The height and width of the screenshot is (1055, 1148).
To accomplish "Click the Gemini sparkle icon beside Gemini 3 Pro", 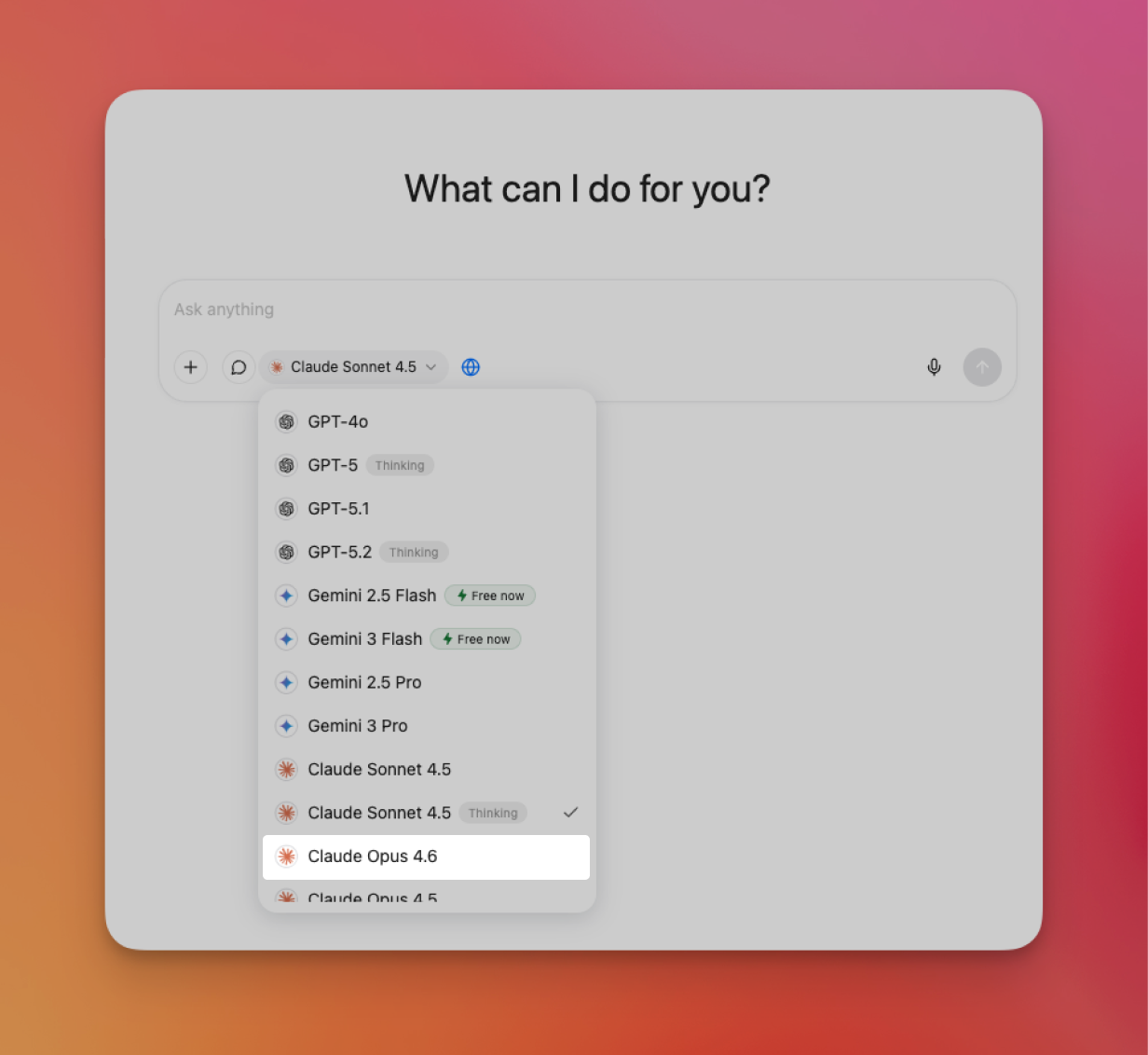I will [x=286, y=726].
